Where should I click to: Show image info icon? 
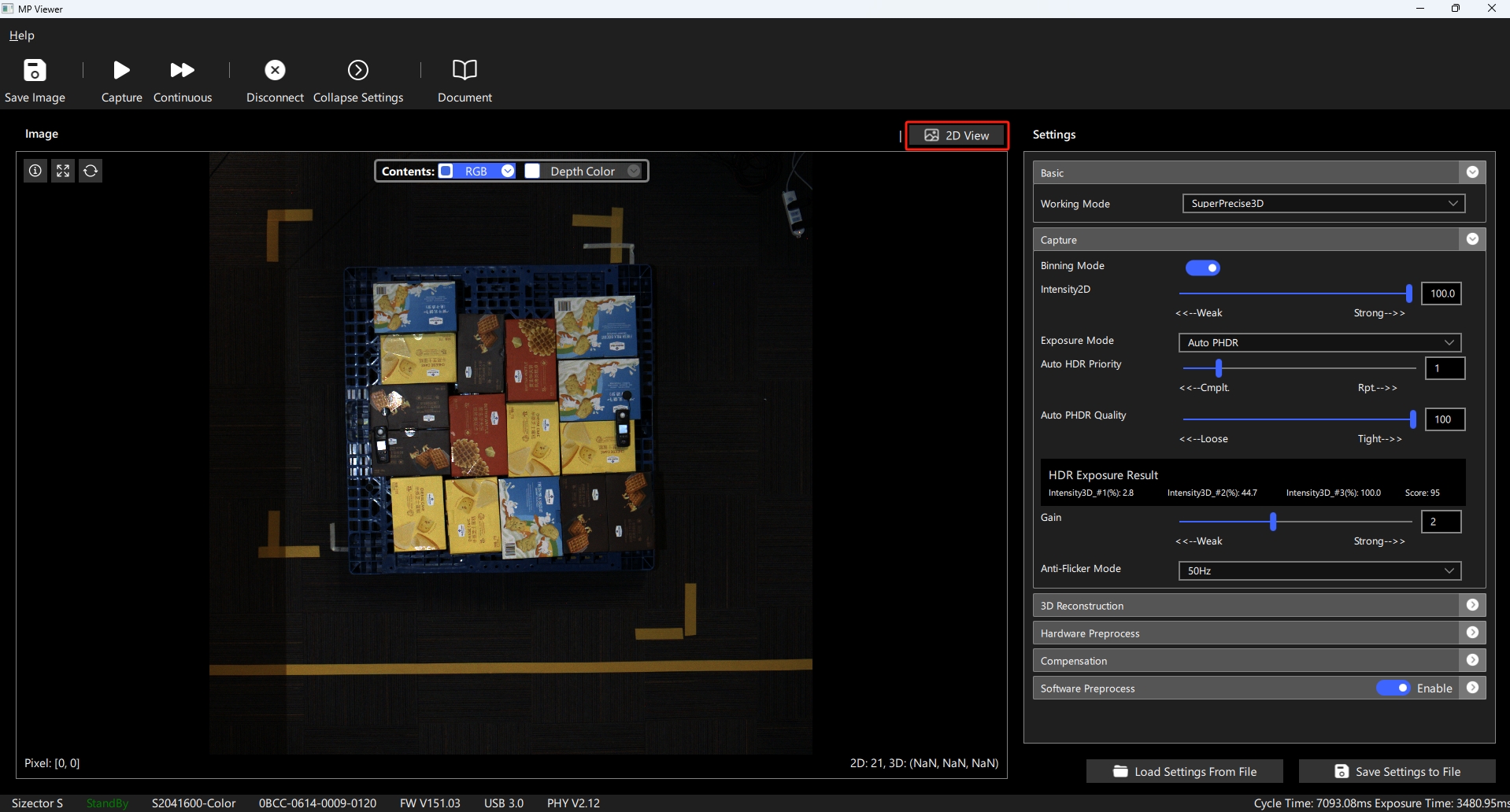(35, 171)
